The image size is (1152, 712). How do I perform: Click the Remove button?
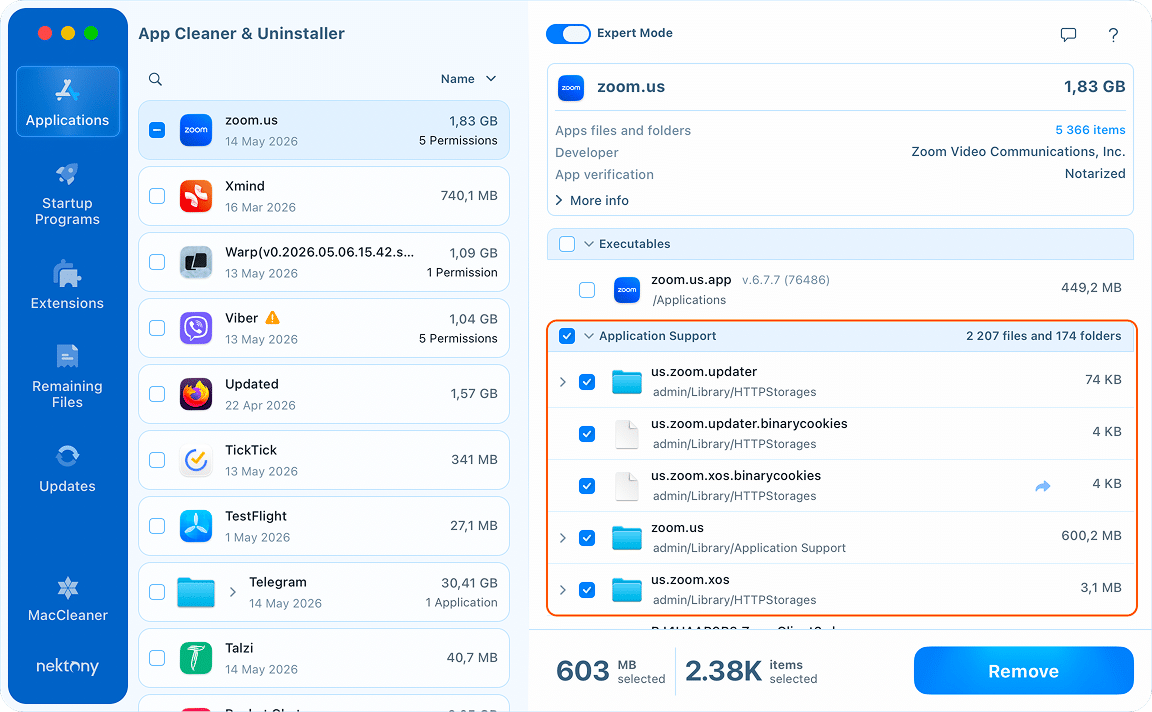pyautogui.click(x=1023, y=671)
